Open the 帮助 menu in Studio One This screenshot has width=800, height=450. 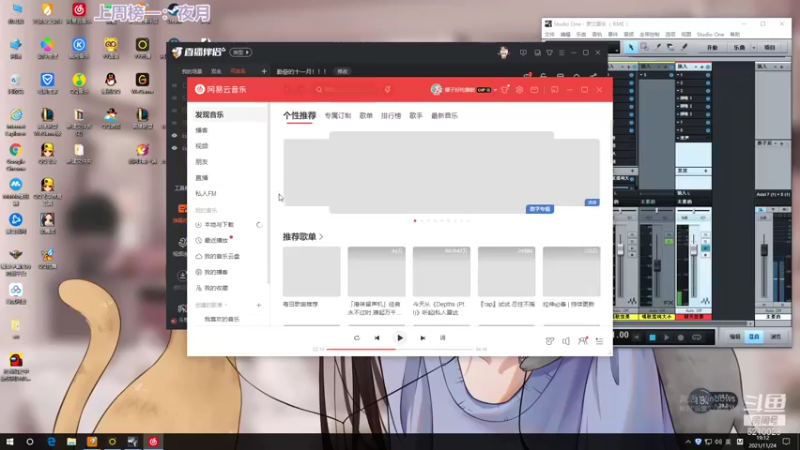pos(735,35)
